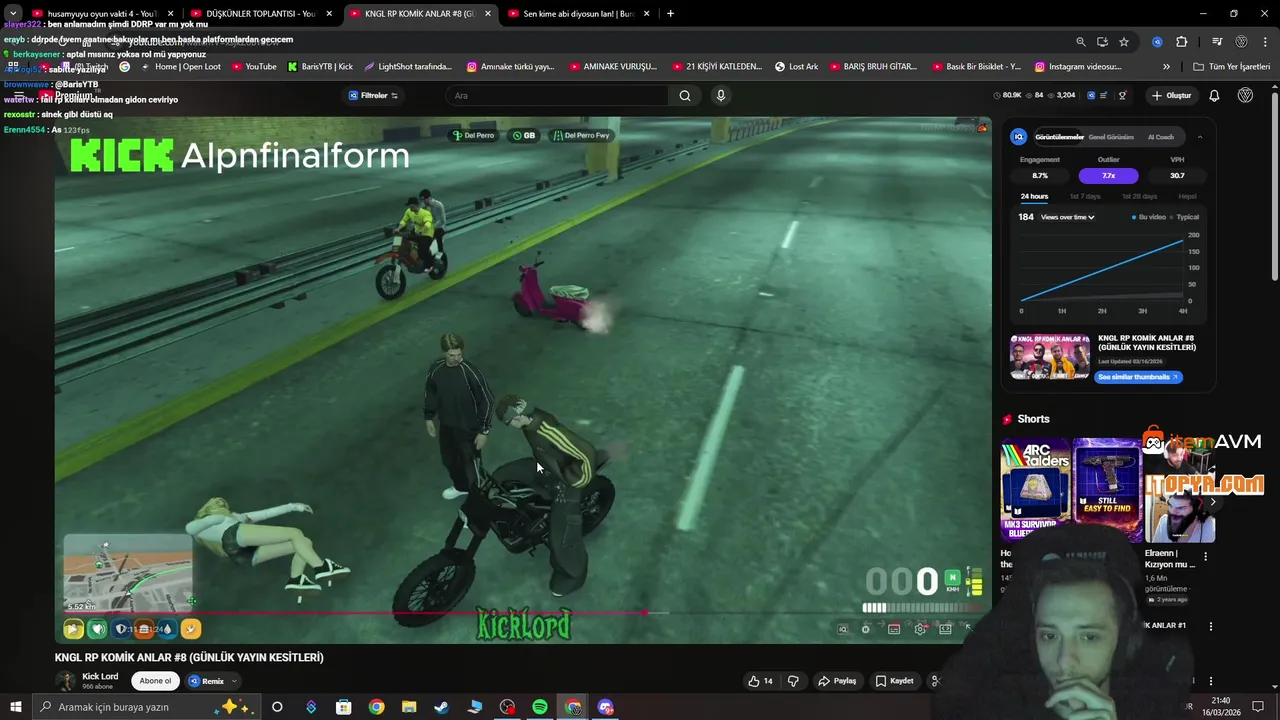1280x720 pixels.
Task: Select the AI Coach tab
Action: pos(1161,137)
